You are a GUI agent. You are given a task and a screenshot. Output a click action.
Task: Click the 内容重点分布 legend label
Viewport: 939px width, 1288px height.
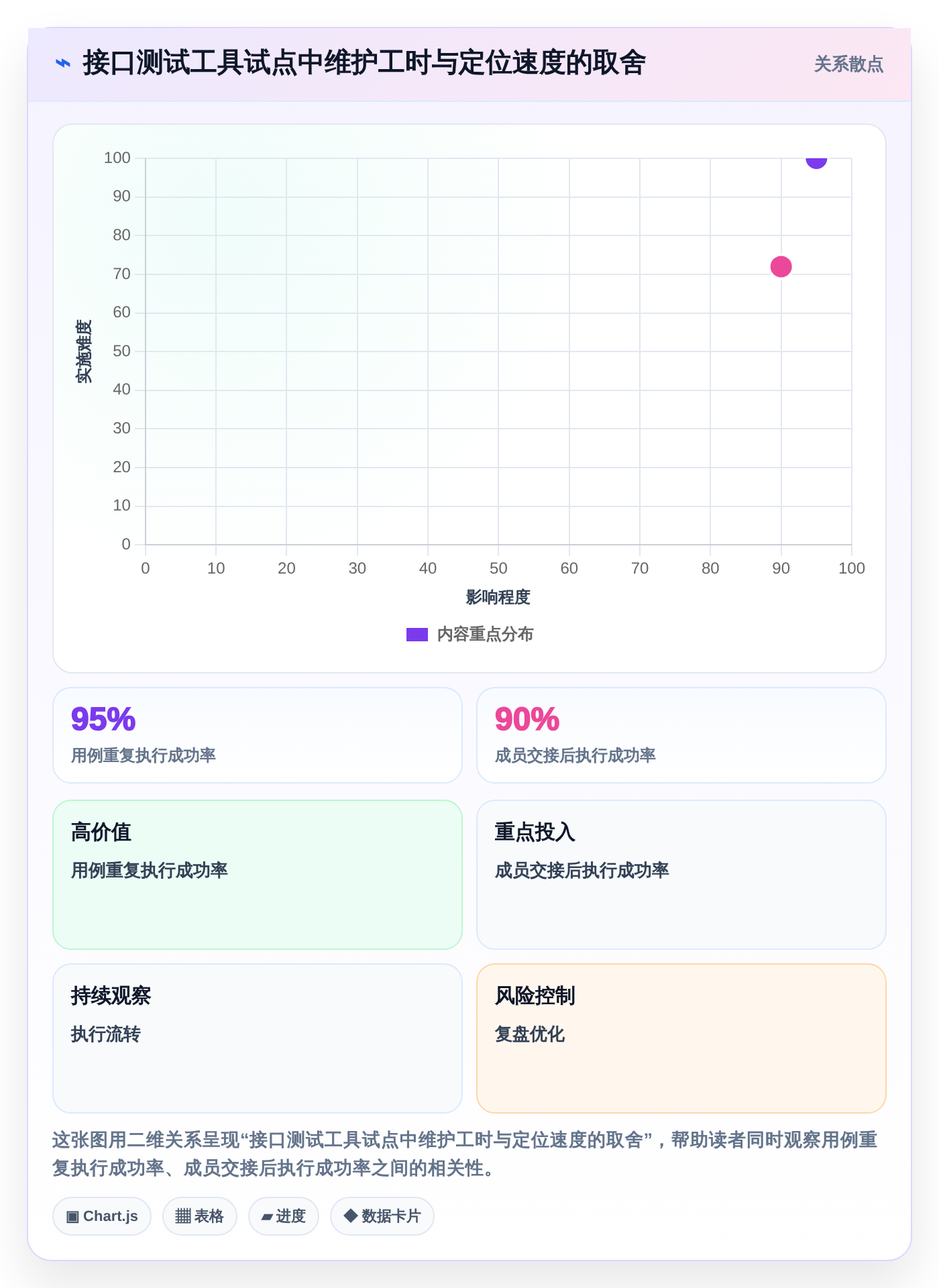click(x=485, y=635)
